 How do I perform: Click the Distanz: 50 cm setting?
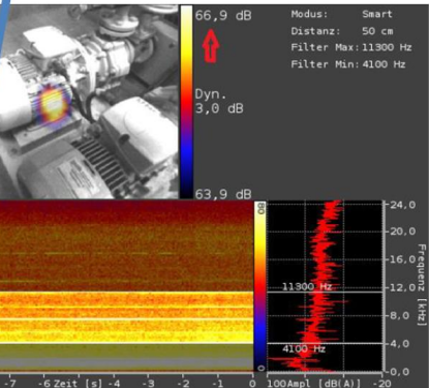342,31
